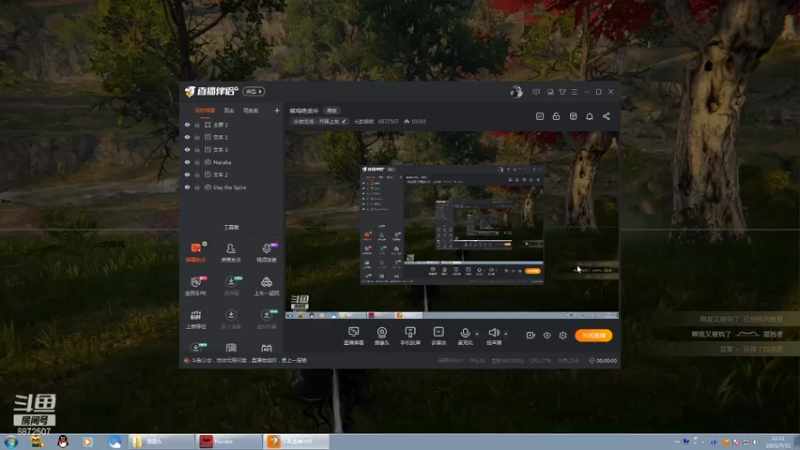This screenshot has width=800, height=450.
Task: Open notifications bell icon
Action: tap(589, 116)
